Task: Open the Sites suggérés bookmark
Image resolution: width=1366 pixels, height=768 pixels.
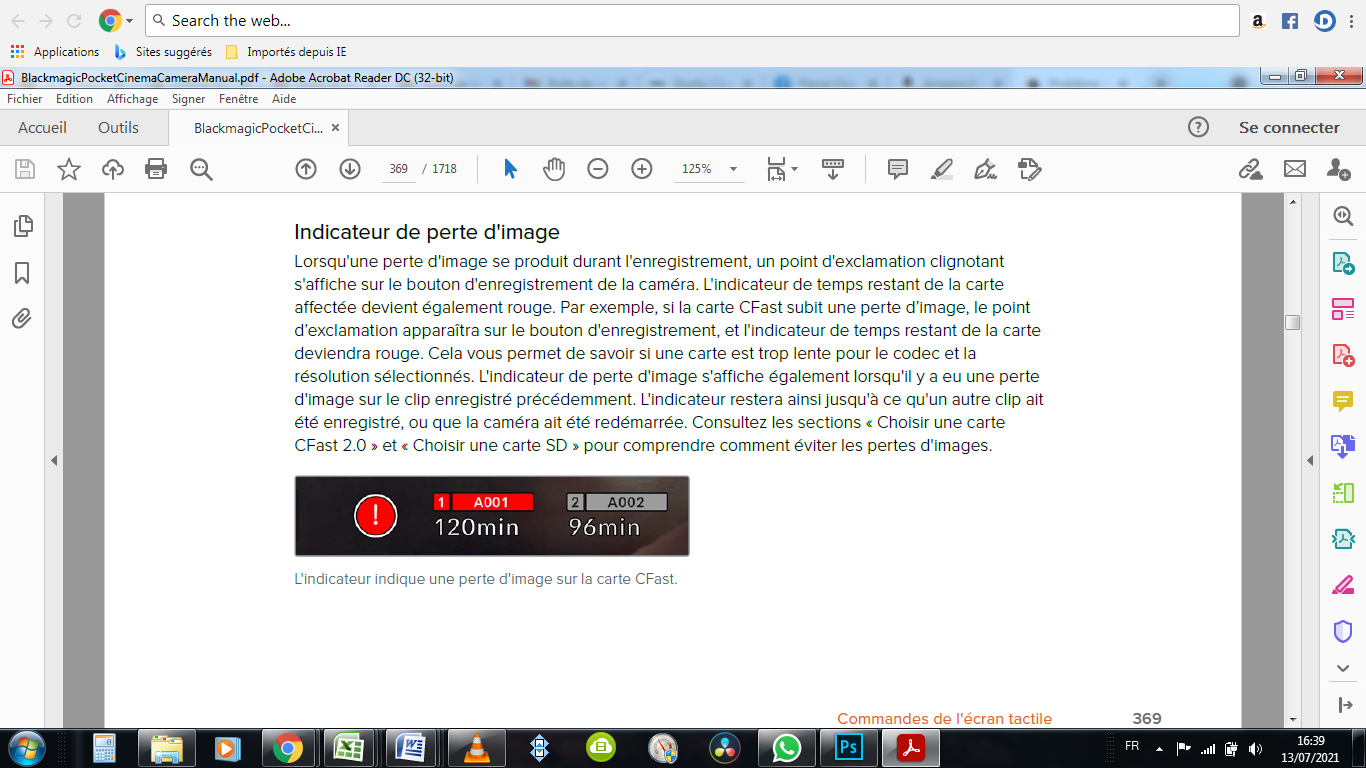Action: (x=163, y=51)
